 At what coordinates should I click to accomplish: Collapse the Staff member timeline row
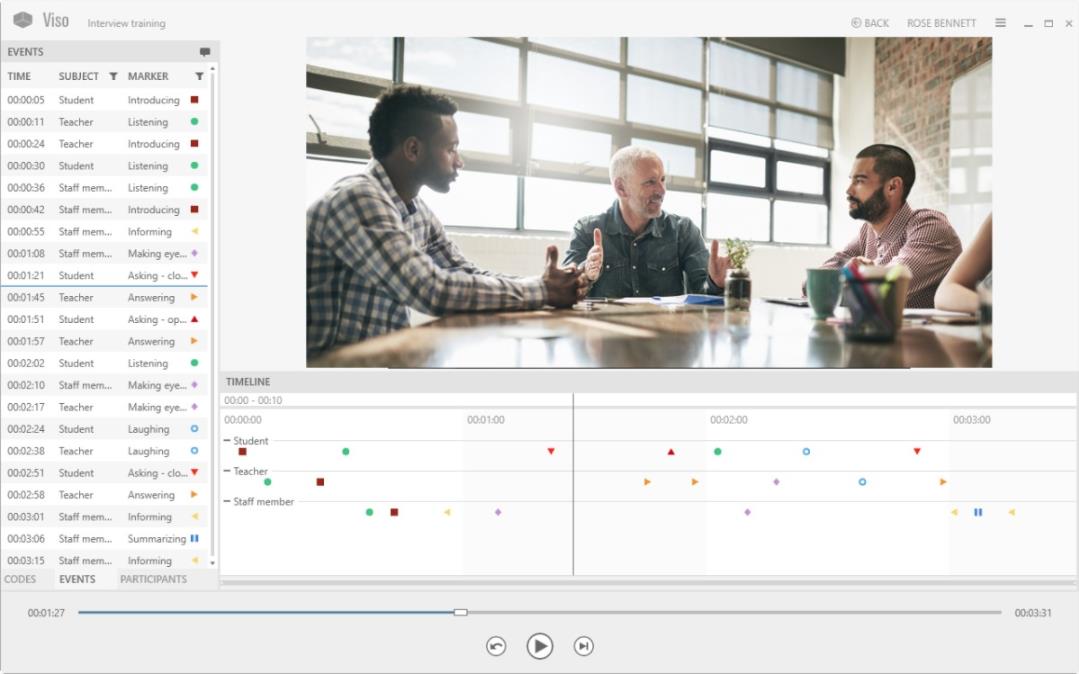226,501
